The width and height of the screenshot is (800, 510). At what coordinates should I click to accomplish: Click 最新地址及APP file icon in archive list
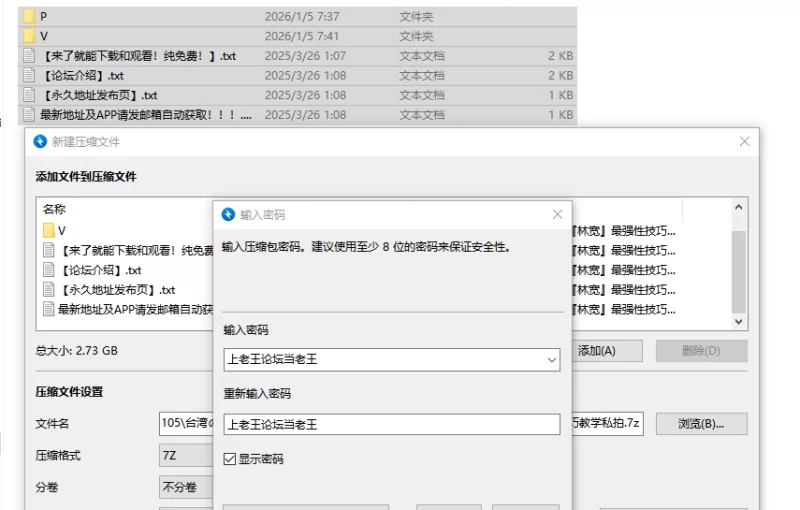(48, 309)
